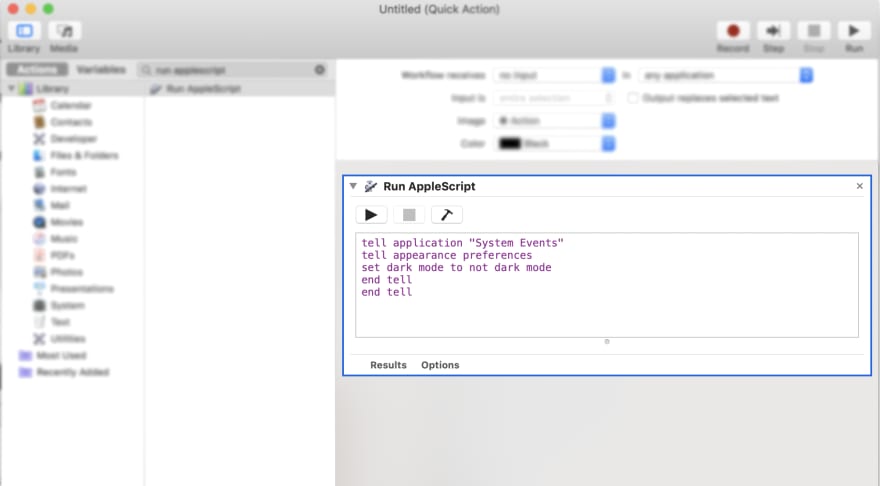This screenshot has height=486, width=880.
Task: Click the action search field
Action: click(x=233, y=70)
